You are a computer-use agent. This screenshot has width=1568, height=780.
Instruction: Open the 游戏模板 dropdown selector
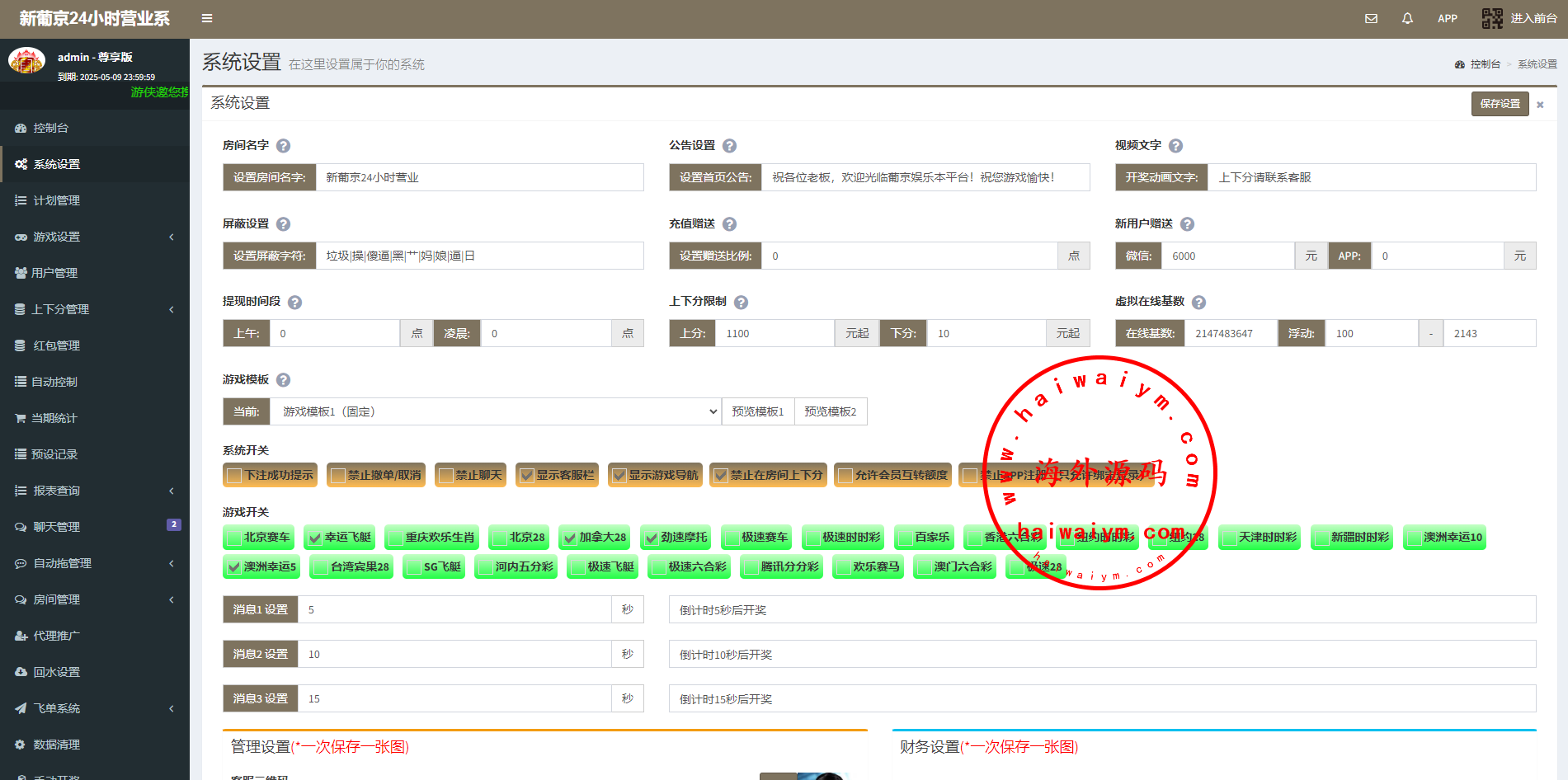pyautogui.click(x=495, y=411)
